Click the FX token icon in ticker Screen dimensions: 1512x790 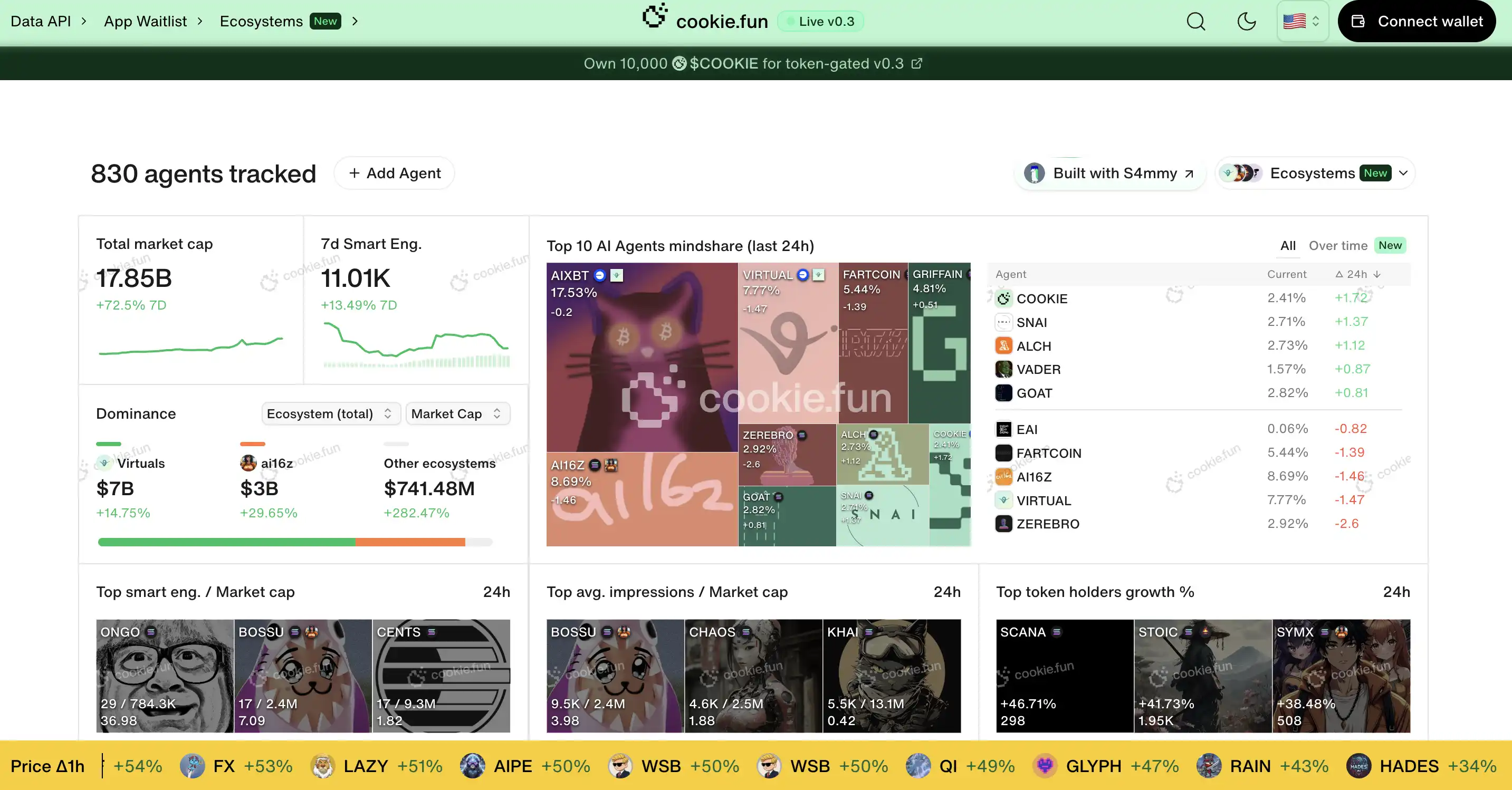192,766
